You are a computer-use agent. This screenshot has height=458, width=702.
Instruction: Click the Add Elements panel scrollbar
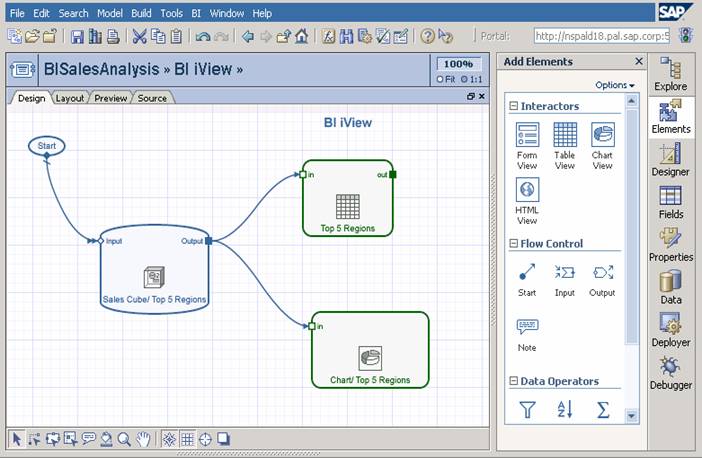coord(632,250)
